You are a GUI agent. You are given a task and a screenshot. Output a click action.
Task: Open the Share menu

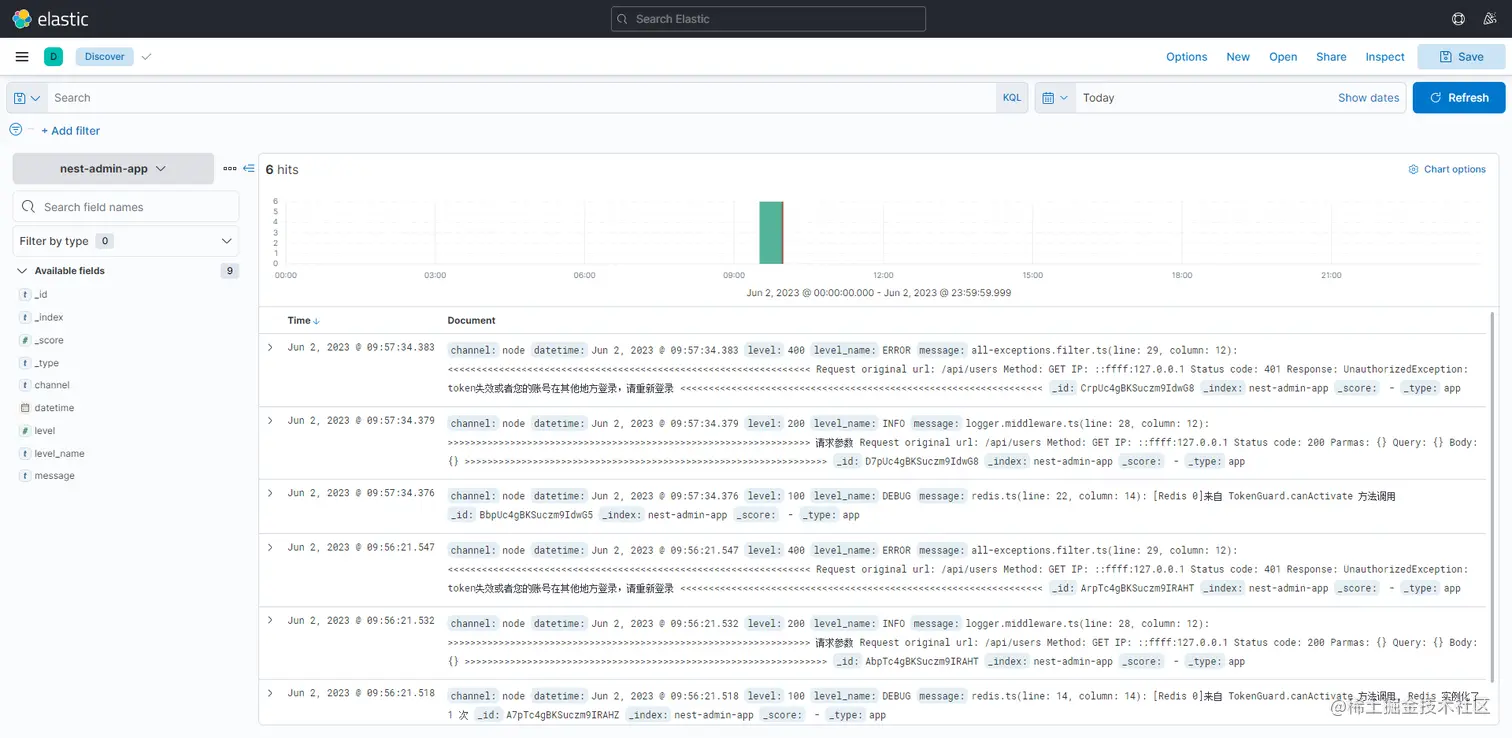coord(1331,57)
